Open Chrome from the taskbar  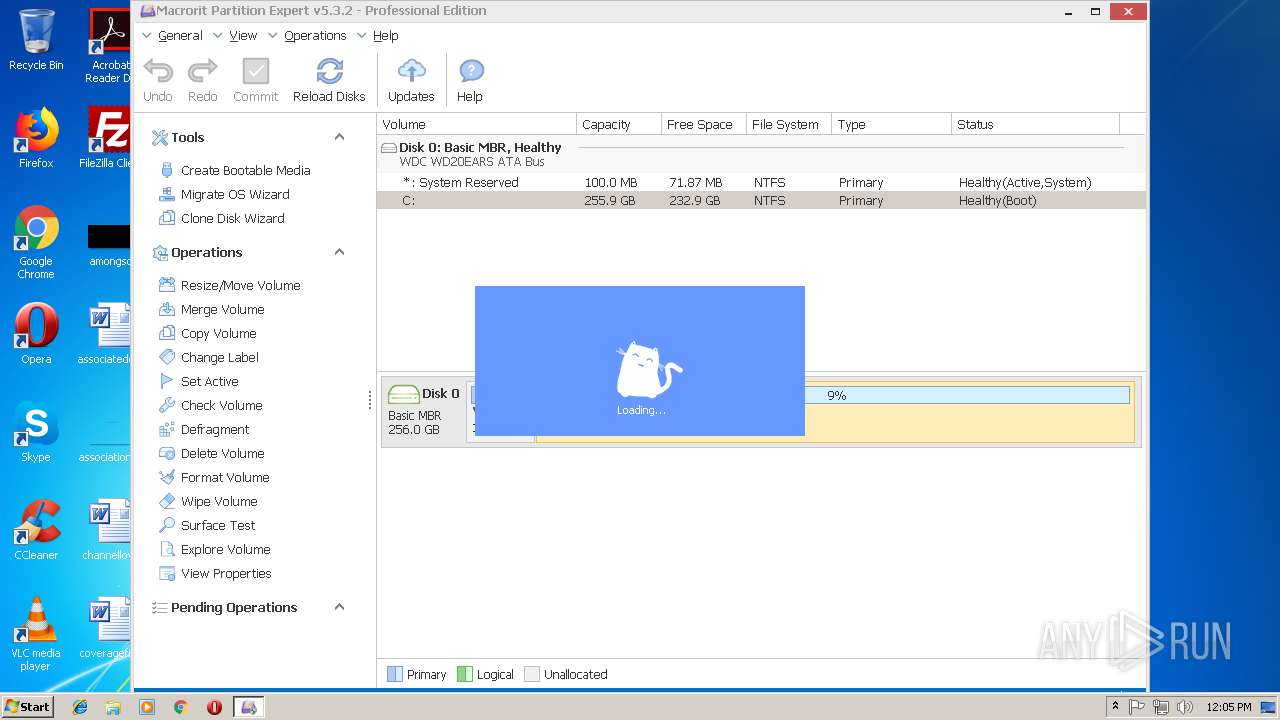tap(181, 707)
